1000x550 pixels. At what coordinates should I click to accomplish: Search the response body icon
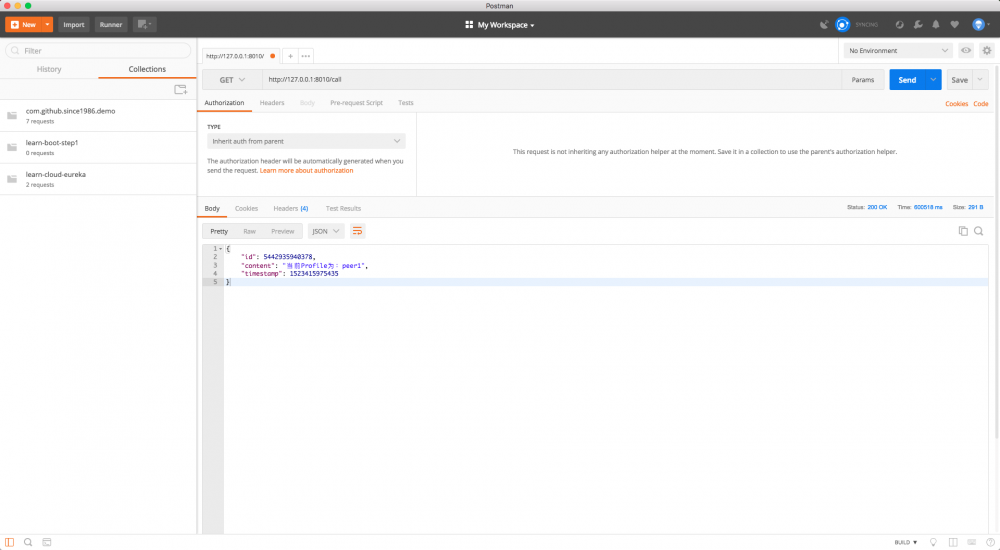point(978,231)
